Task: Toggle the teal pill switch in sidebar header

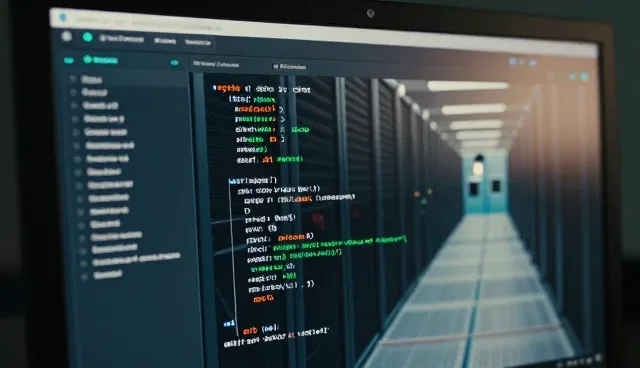Action: pyautogui.click(x=175, y=63)
